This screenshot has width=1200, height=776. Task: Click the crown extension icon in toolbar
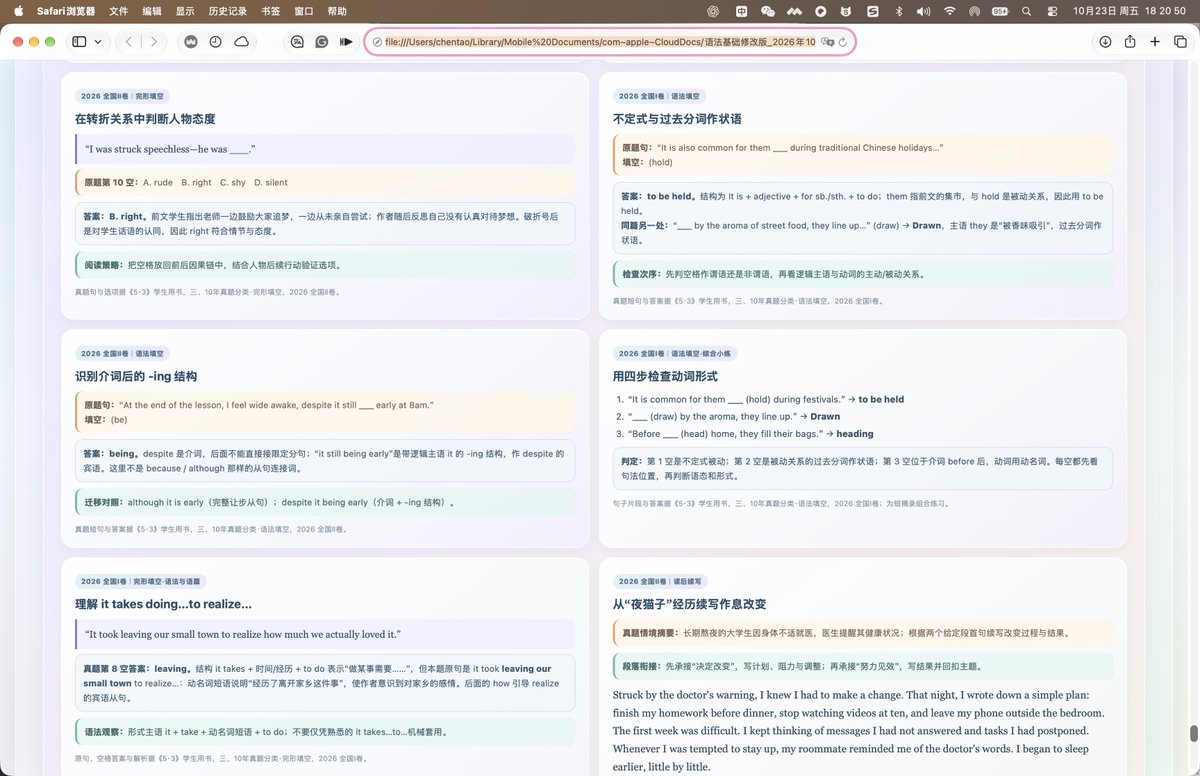point(191,42)
